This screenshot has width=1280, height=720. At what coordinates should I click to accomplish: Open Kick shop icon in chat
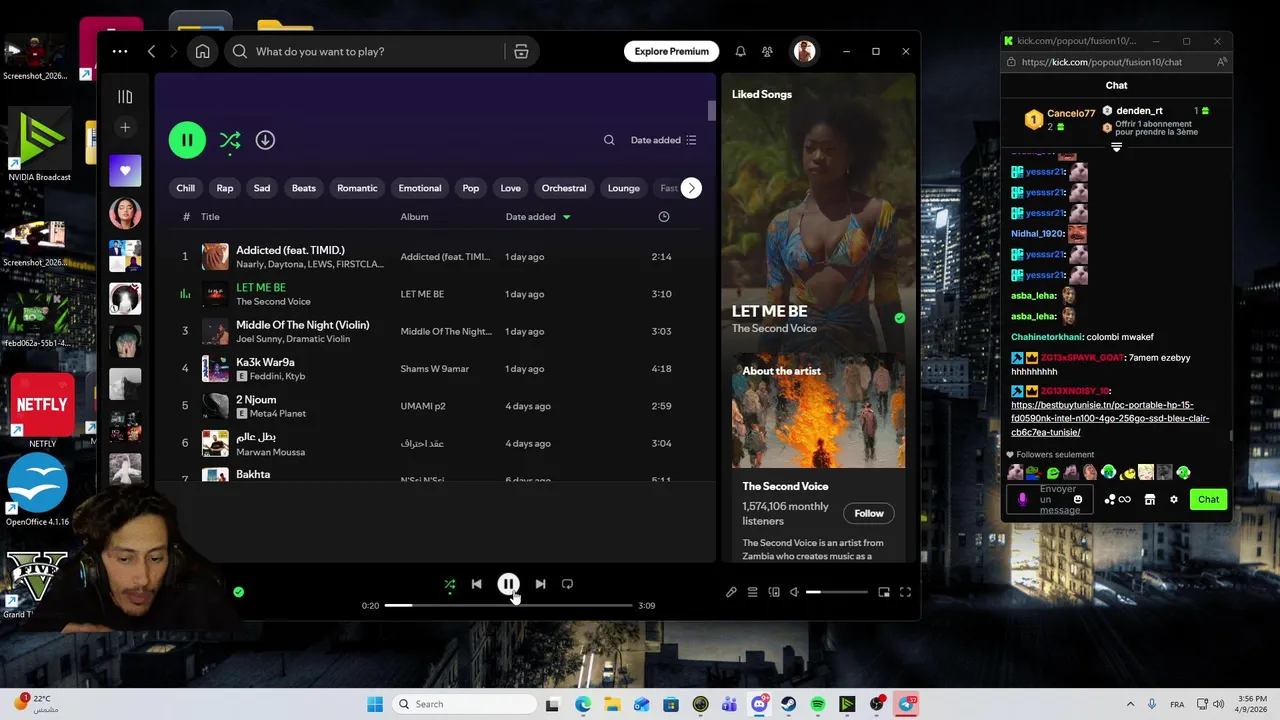[1150, 499]
